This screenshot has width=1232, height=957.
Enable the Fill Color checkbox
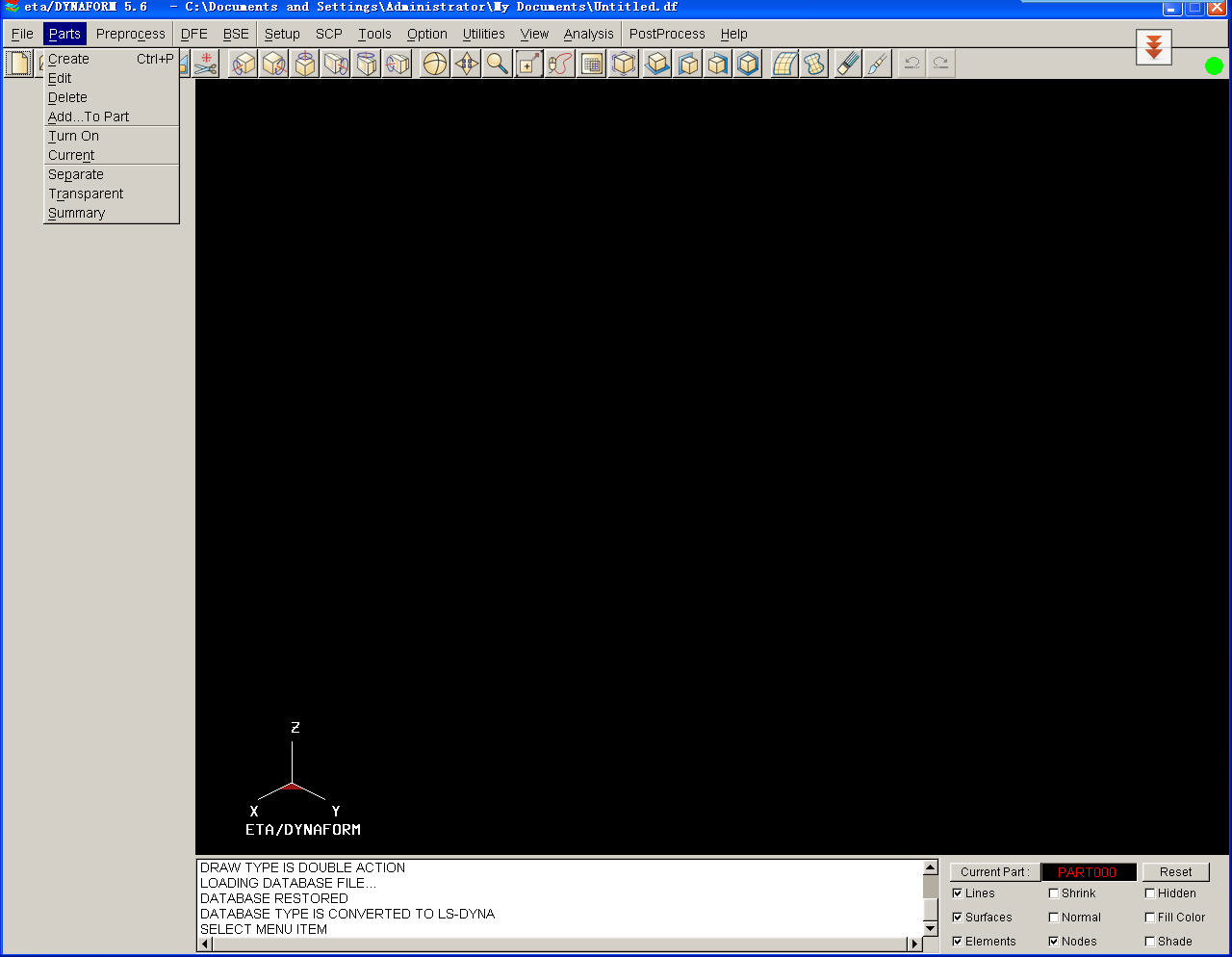pyautogui.click(x=1150, y=918)
